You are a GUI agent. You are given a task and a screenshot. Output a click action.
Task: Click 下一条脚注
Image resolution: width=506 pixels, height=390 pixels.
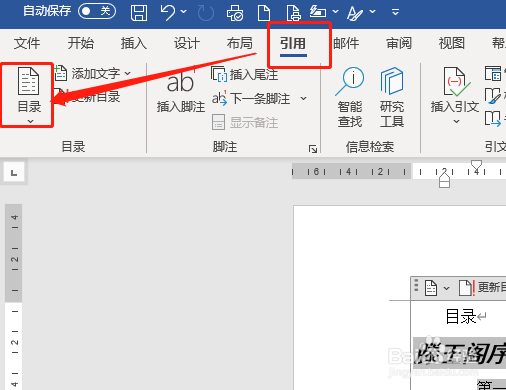tap(251, 98)
